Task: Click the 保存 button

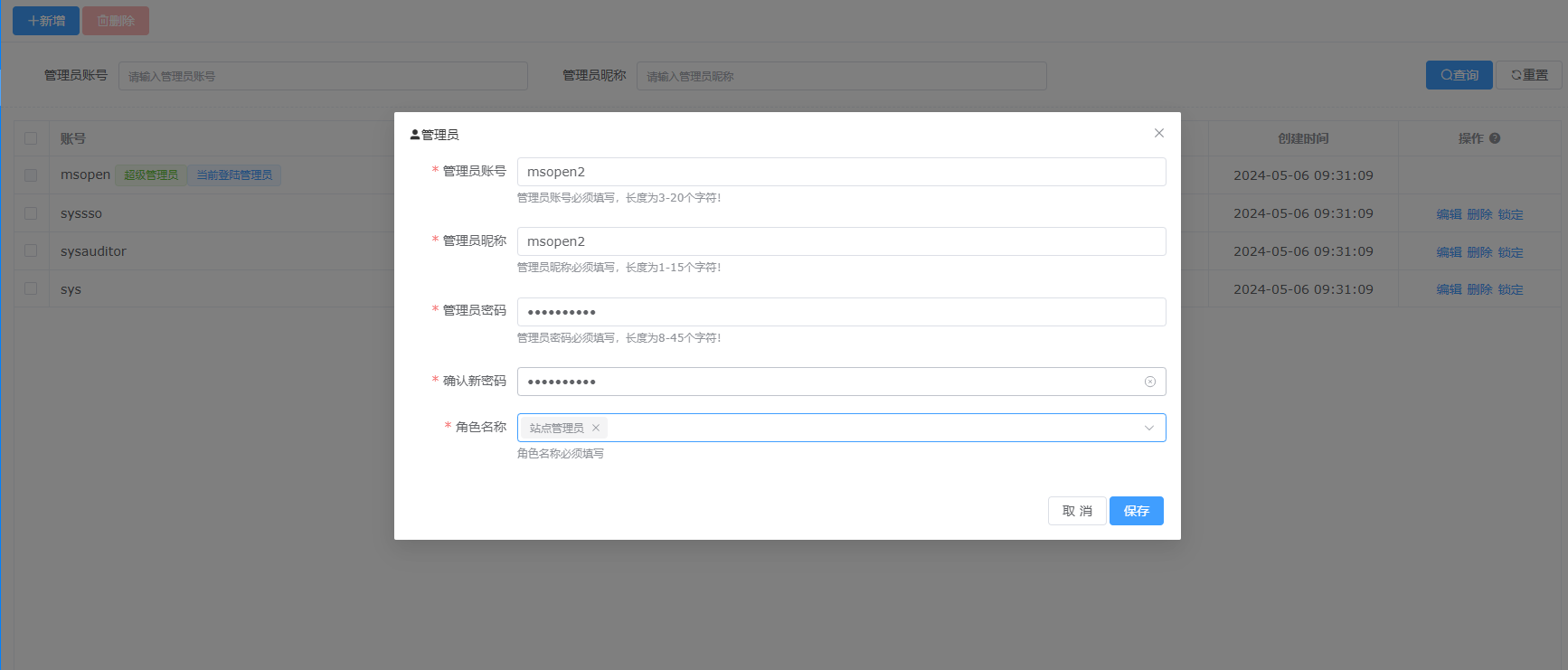Action: click(1136, 511)
